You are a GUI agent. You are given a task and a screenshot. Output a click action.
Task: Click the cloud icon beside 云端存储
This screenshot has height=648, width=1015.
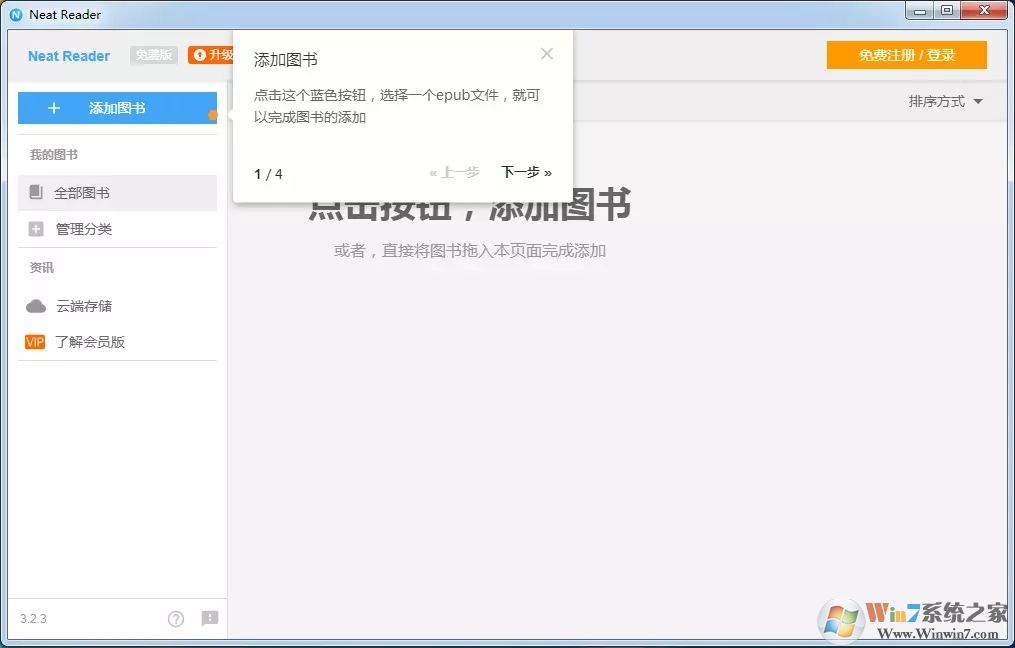tap(36, 306)
